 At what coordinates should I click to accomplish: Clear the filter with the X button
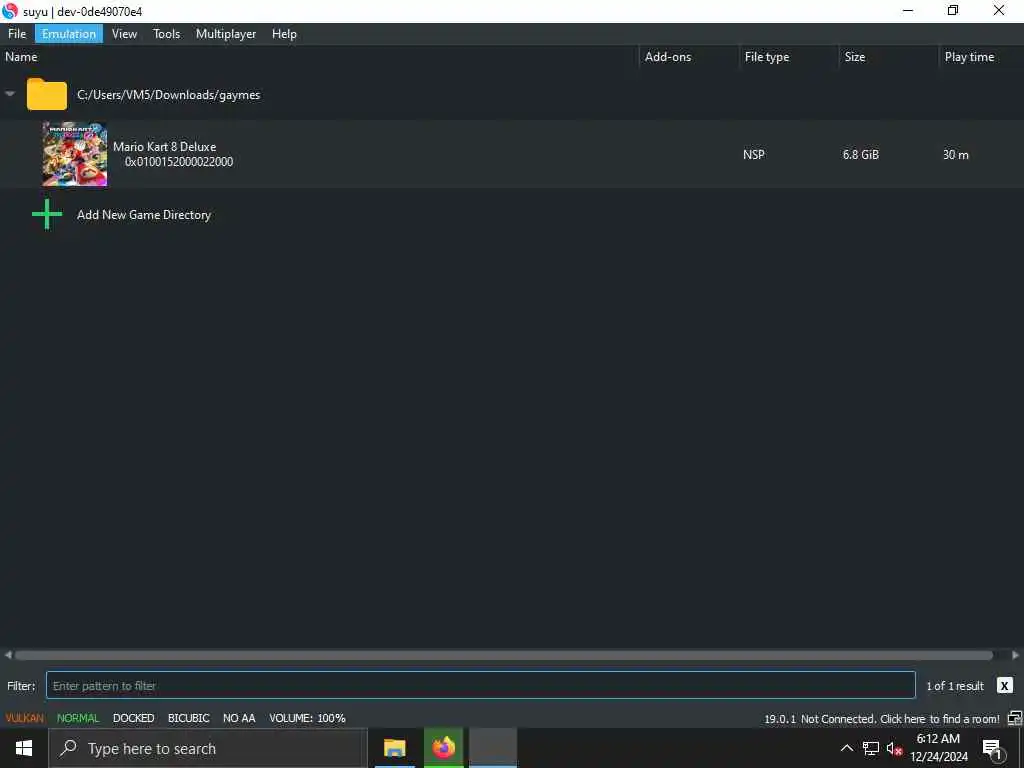click(1004, 686)
